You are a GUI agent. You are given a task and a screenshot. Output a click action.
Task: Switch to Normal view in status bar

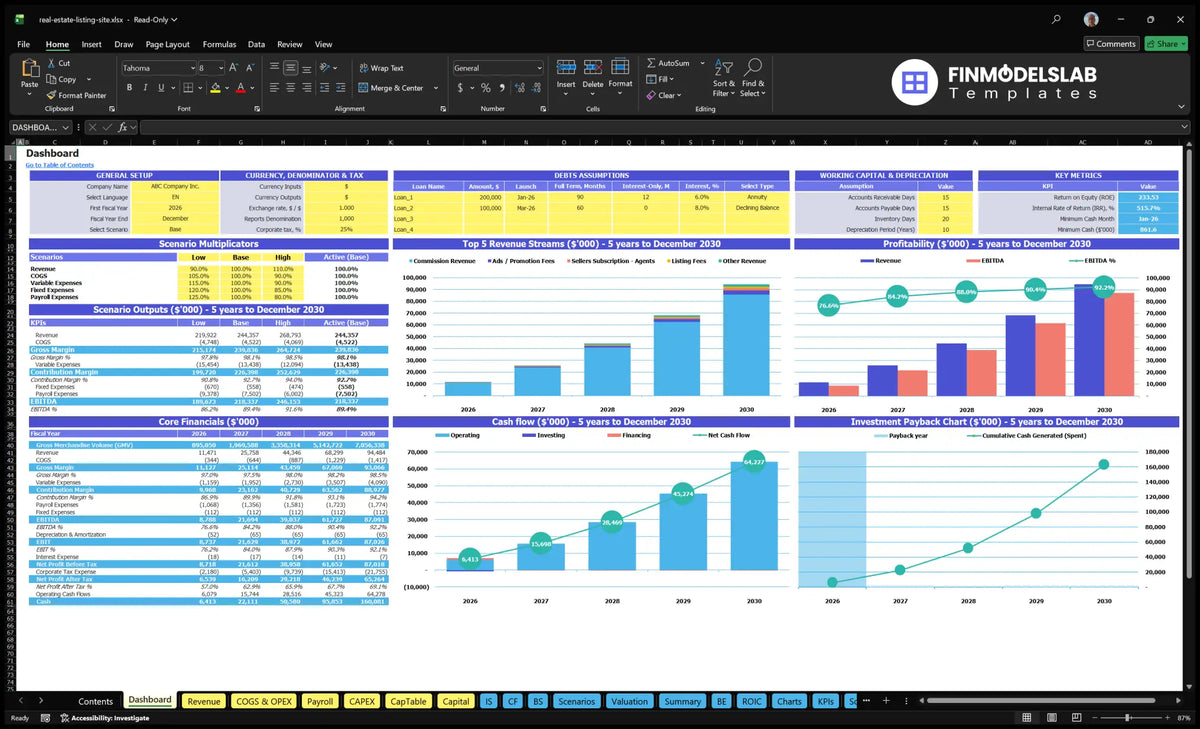[x=1027, y=718]
